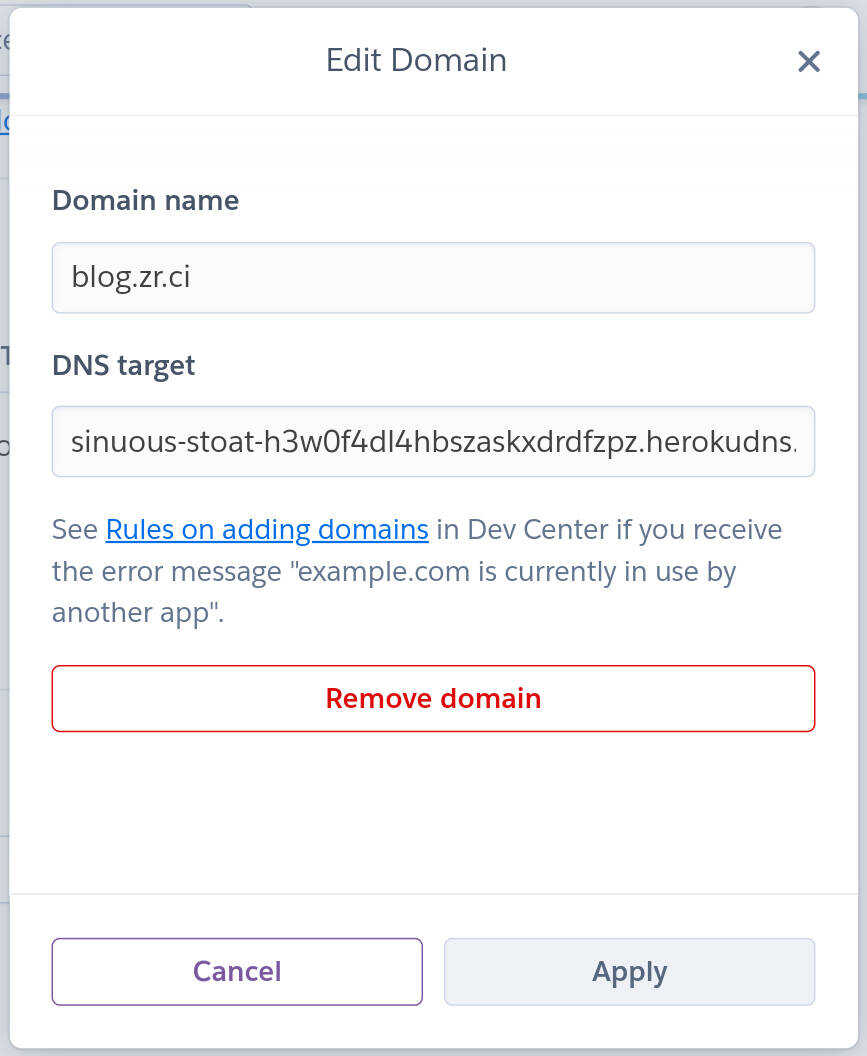The height and width of the screenshot is (1056, 867).
Task: Click the "another app" text in help note
Action: [135, 613]
